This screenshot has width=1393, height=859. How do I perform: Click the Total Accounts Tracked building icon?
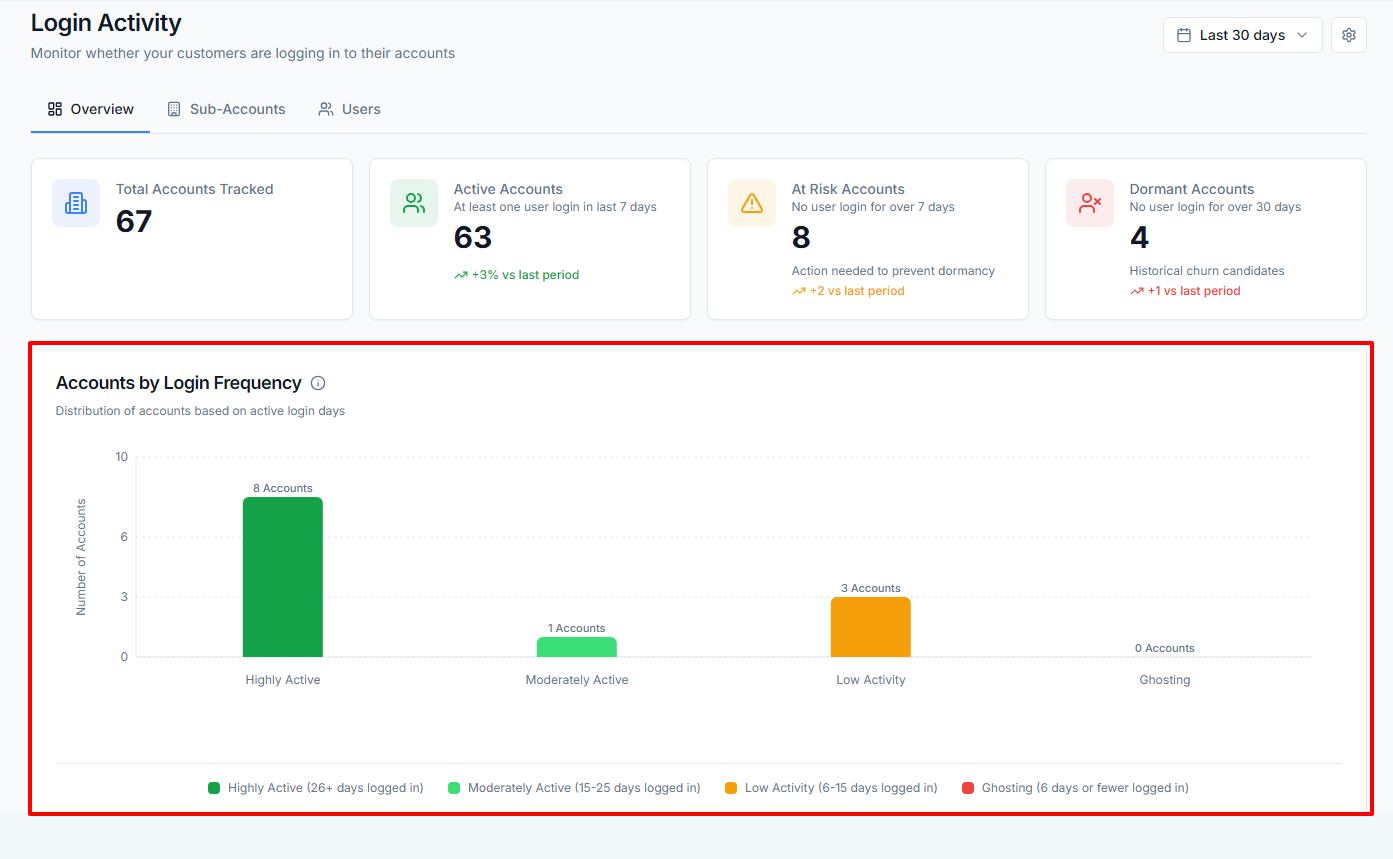click(76, 203)
